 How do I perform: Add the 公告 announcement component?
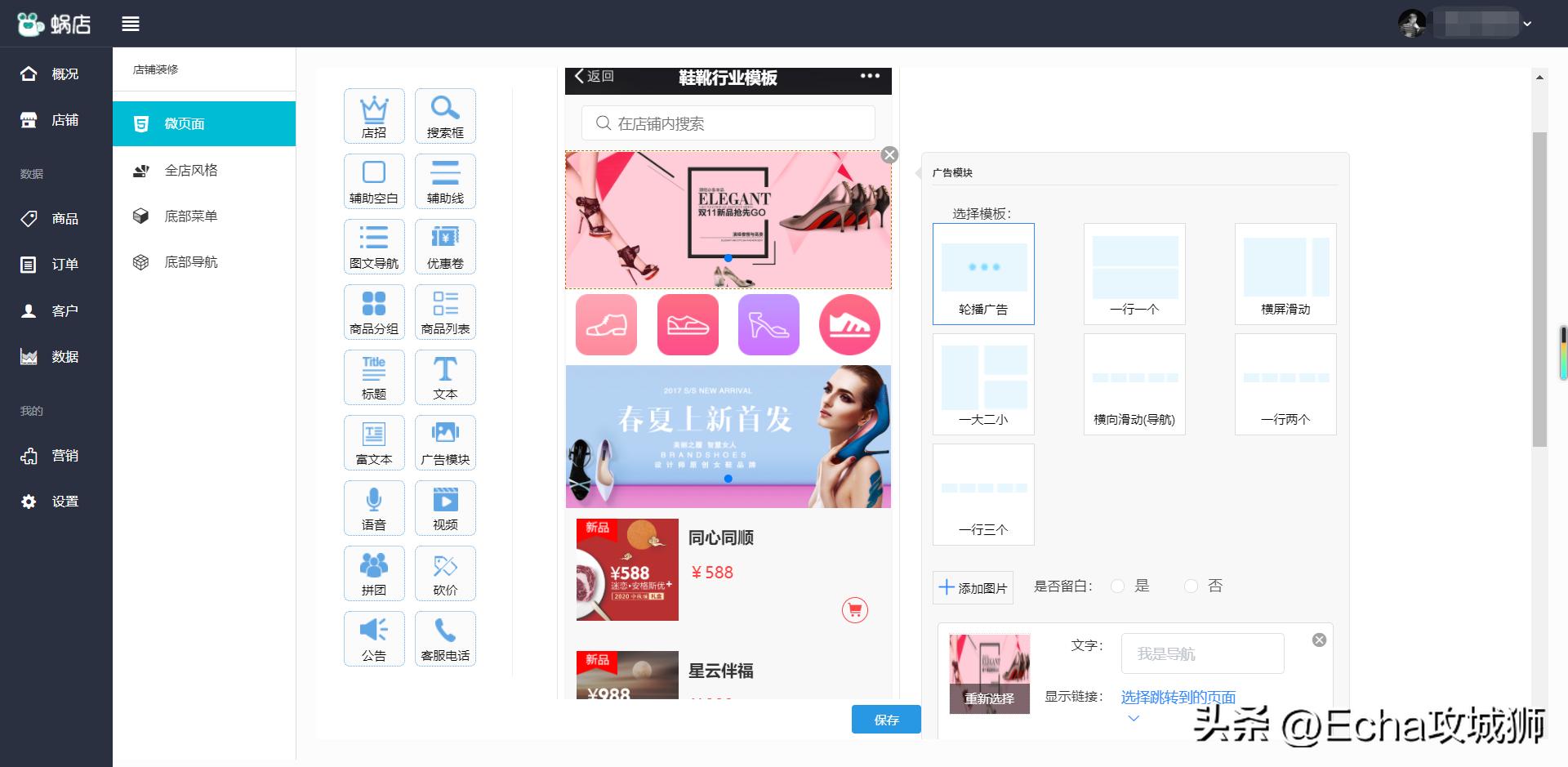point(374,638)
